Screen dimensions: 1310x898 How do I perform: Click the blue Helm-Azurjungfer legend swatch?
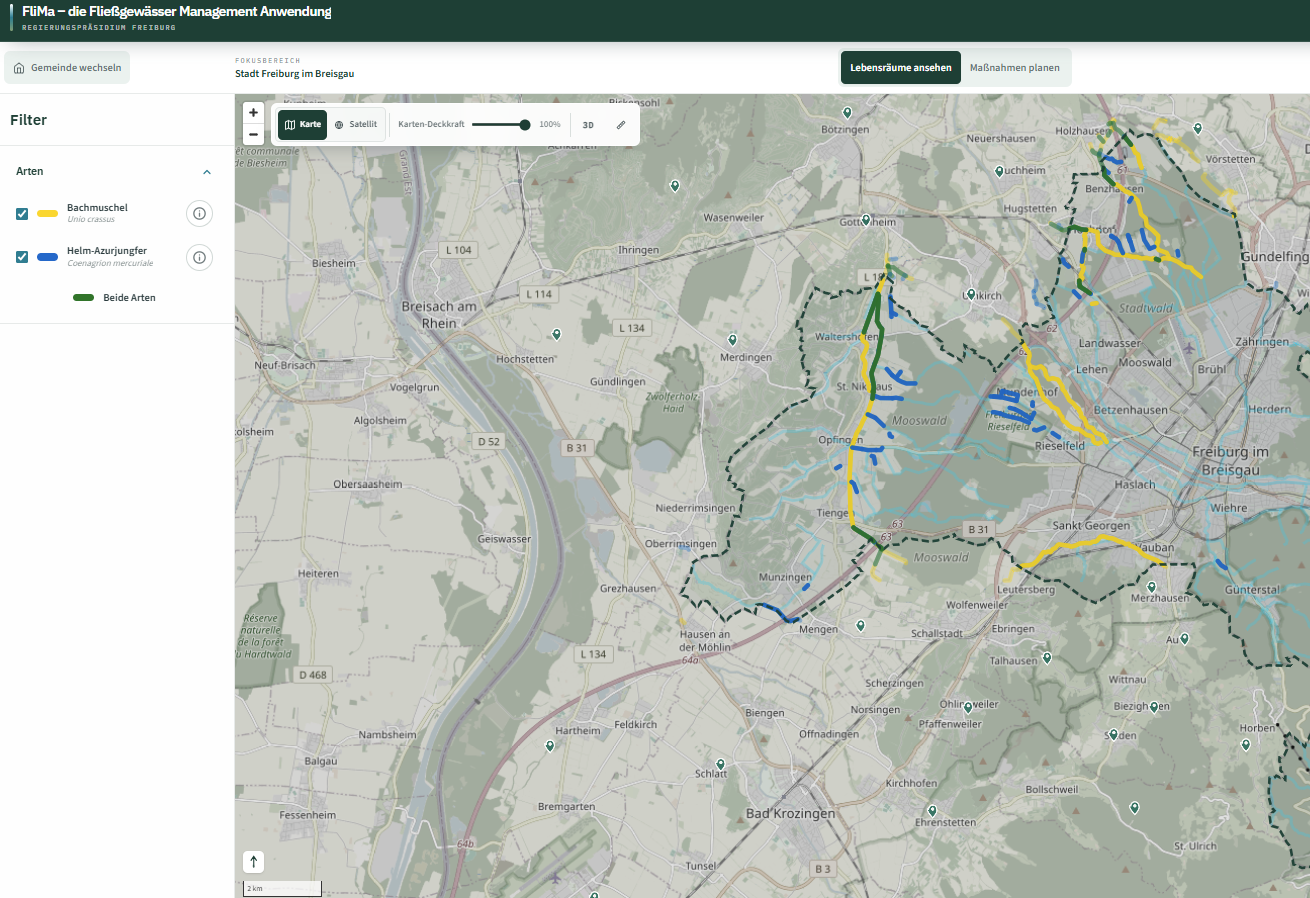[x=47, y=257]
